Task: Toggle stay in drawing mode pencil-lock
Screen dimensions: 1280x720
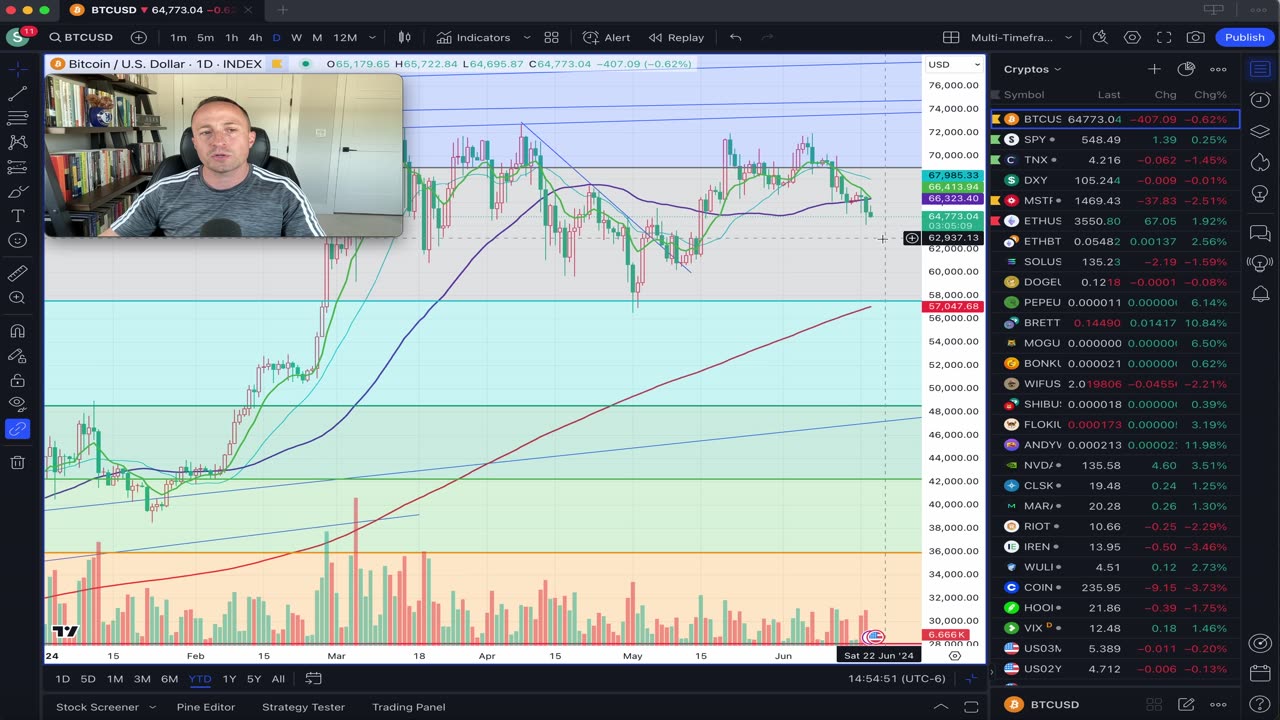Action: pyautogui.click(x=17, y=356)
